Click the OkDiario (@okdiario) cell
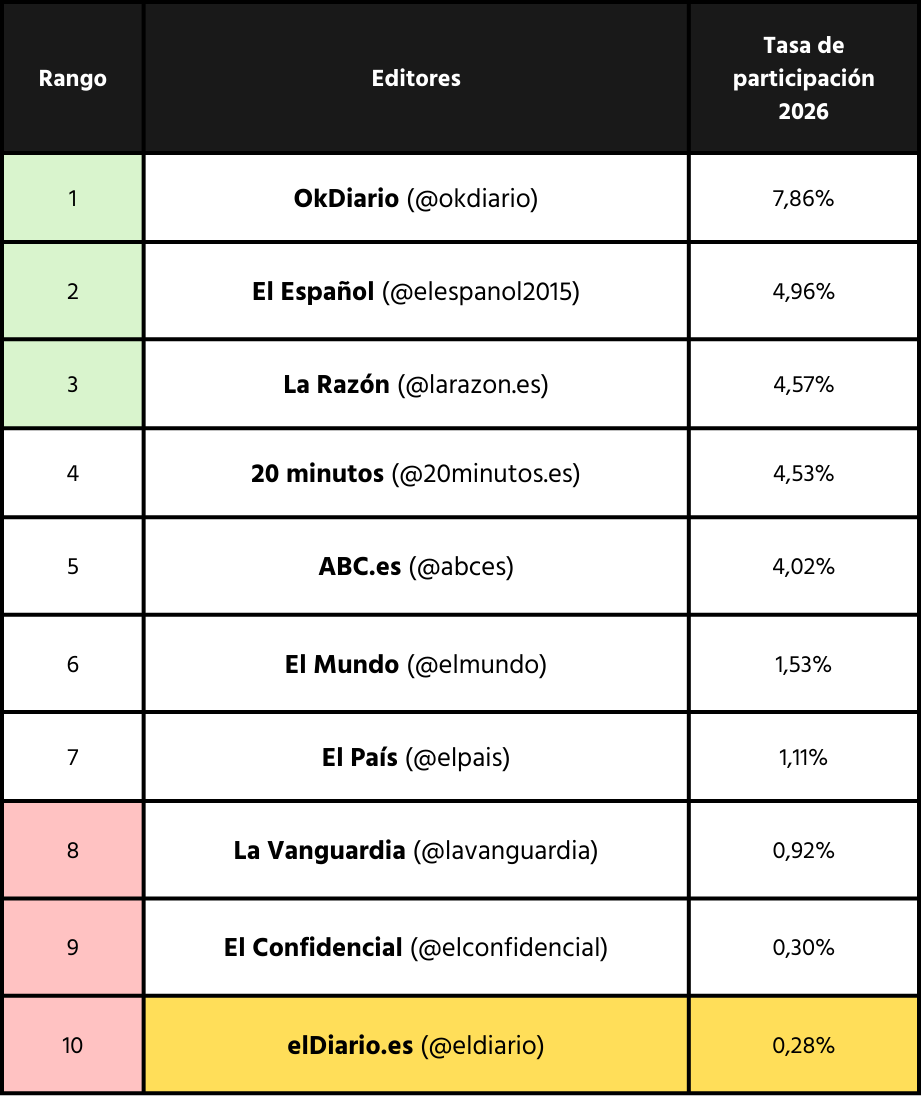922x1096 pixels. coord(416,199)
